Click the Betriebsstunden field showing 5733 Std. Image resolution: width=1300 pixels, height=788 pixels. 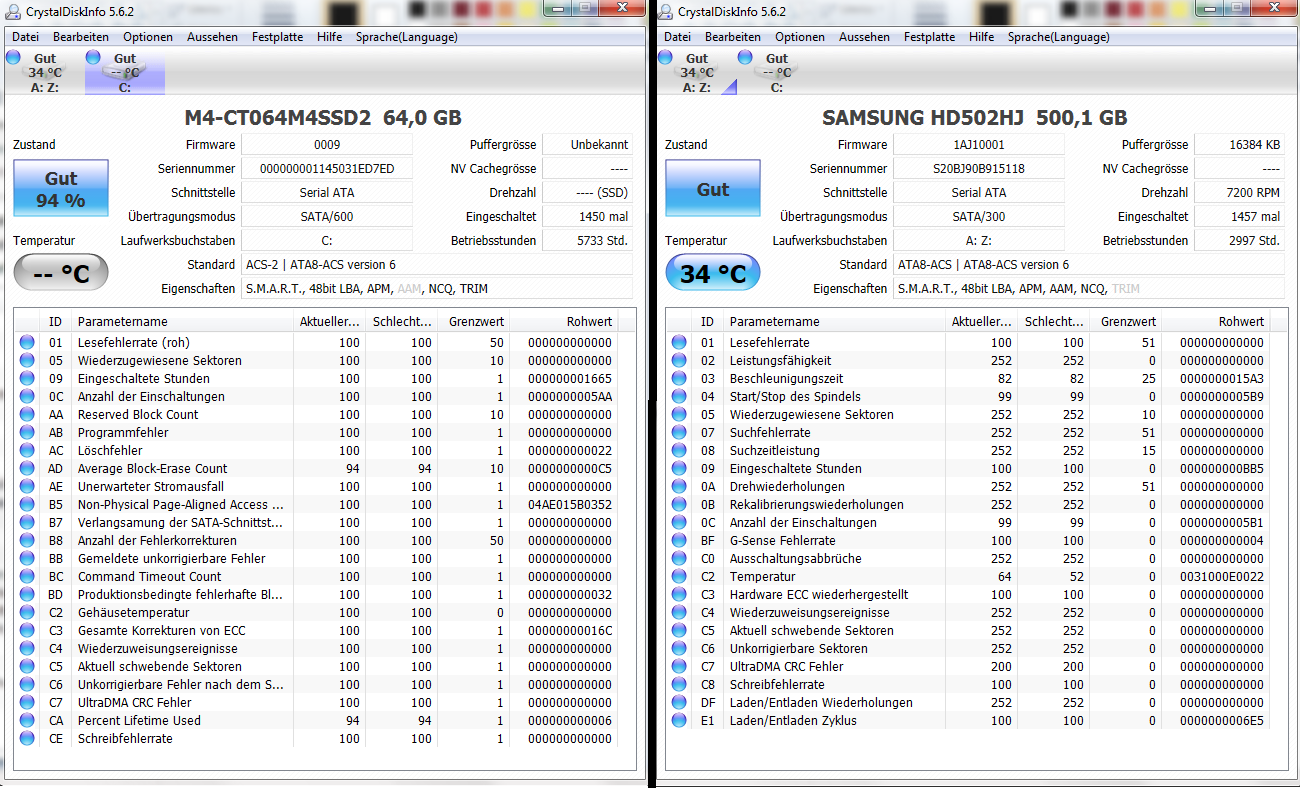[x=587, y=241]
